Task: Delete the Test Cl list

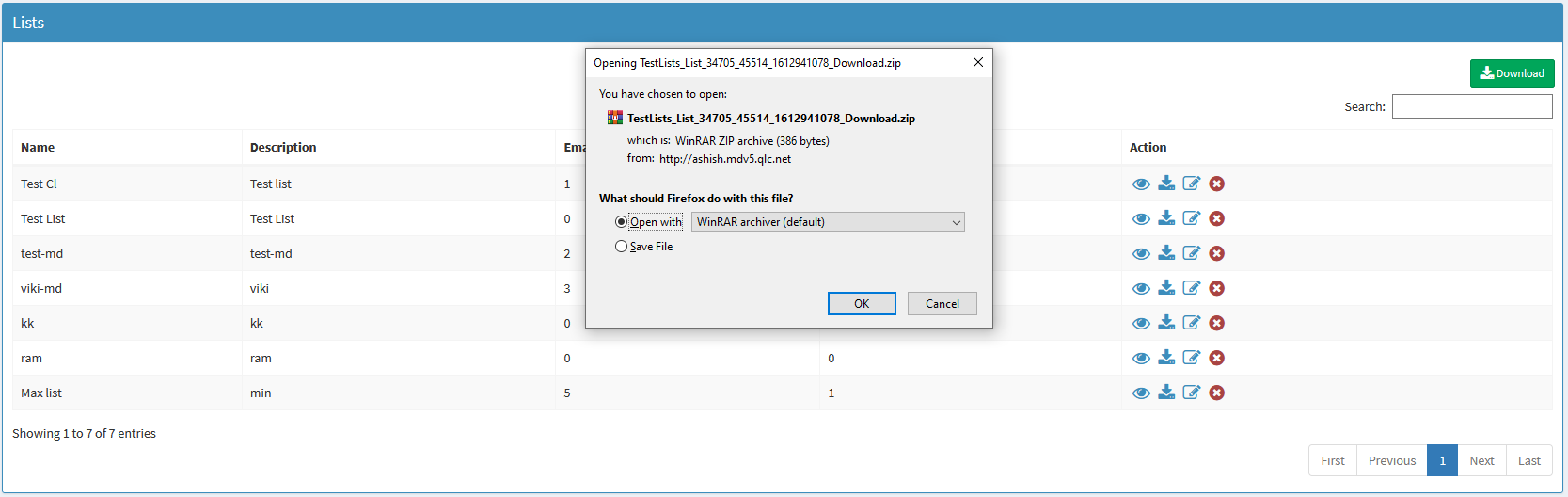Action: (1216, 184)
